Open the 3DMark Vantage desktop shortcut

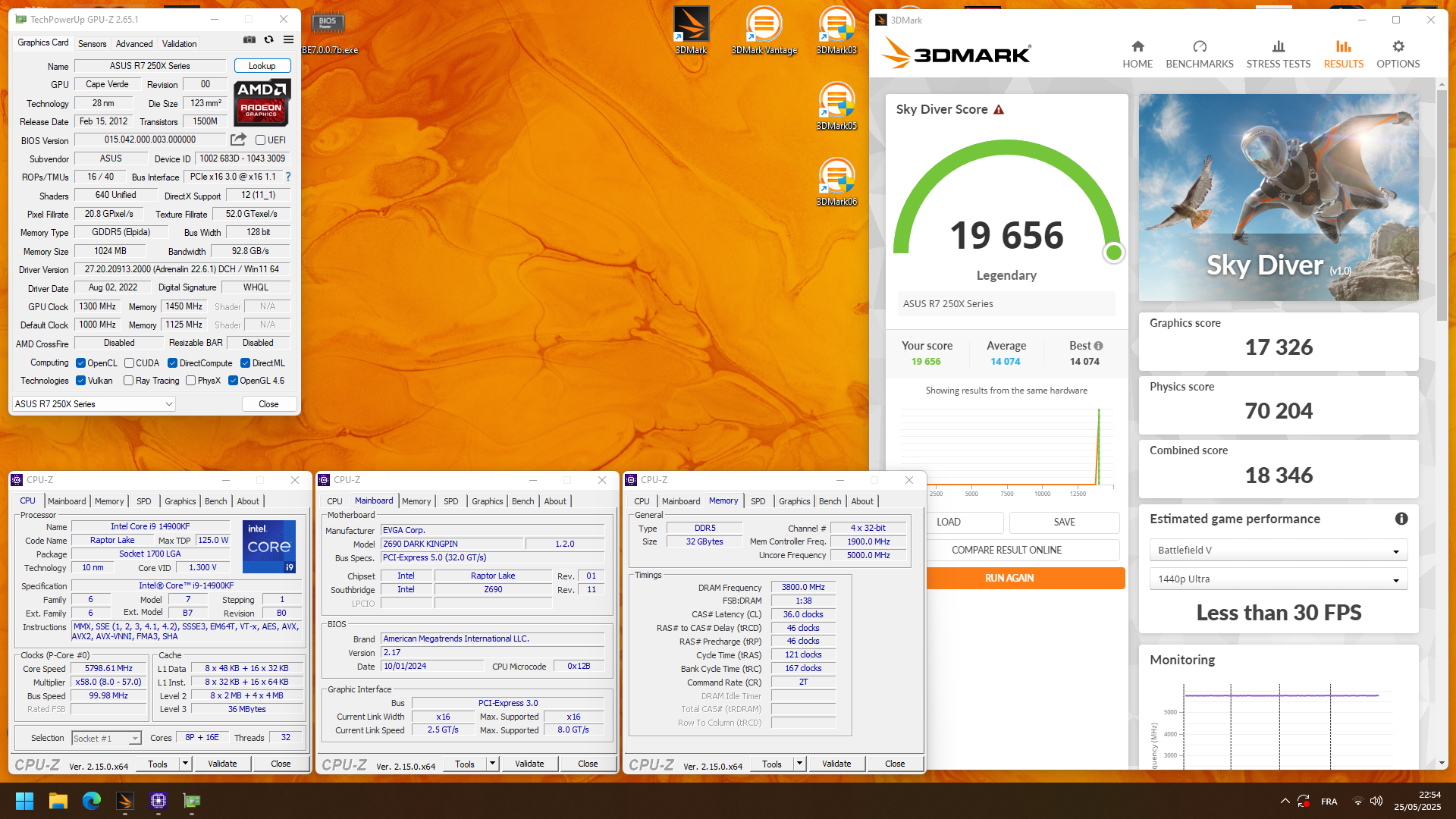[x=764, y=30]
